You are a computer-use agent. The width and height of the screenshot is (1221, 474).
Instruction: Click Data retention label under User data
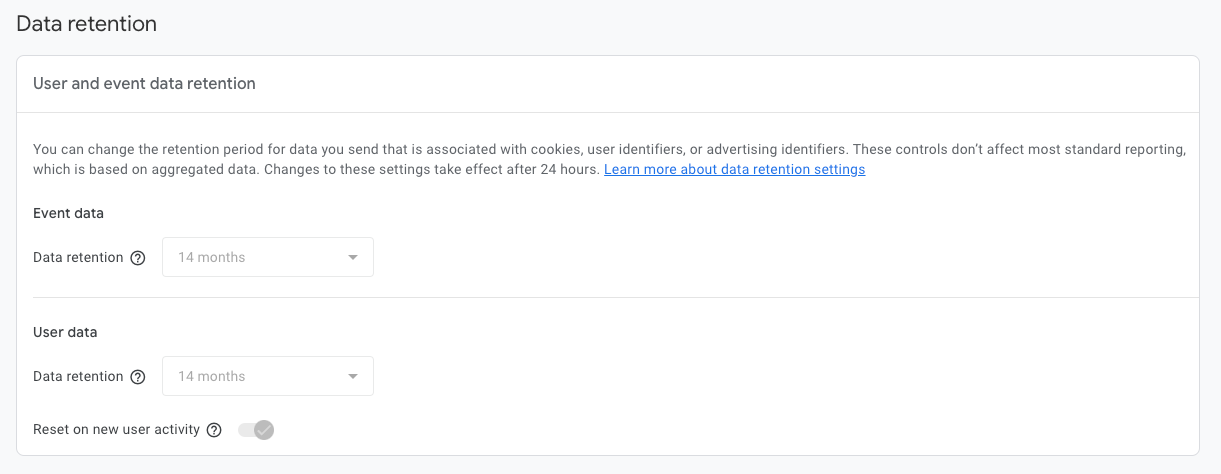point(78,376)
